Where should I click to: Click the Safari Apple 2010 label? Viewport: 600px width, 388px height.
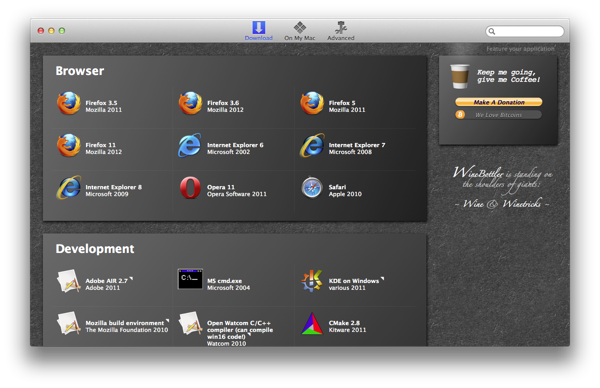(x=345, y=191)
